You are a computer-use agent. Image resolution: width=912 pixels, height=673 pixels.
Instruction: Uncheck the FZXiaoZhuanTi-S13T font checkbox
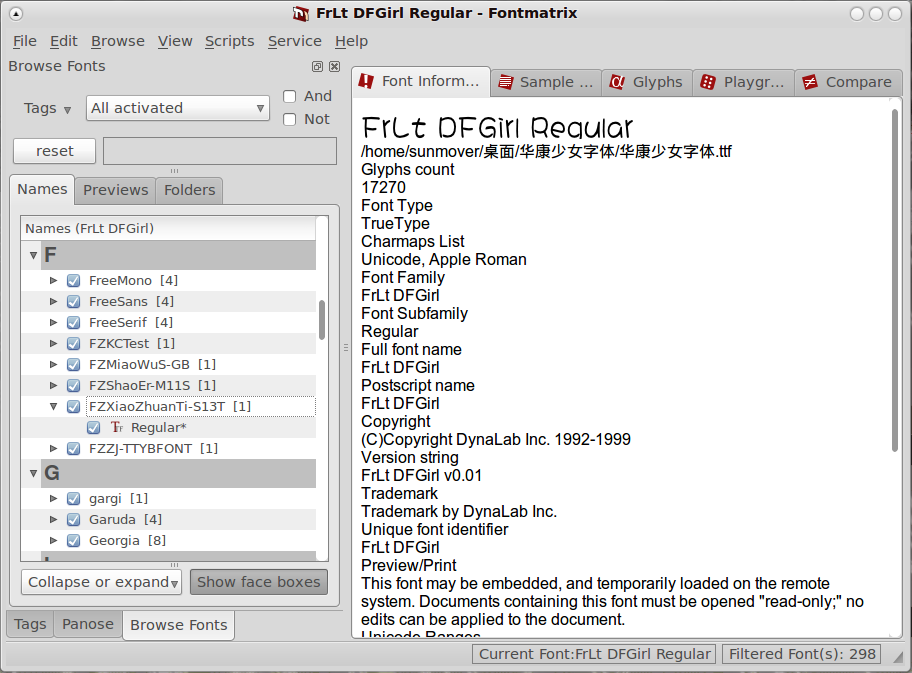coord(73,407)
